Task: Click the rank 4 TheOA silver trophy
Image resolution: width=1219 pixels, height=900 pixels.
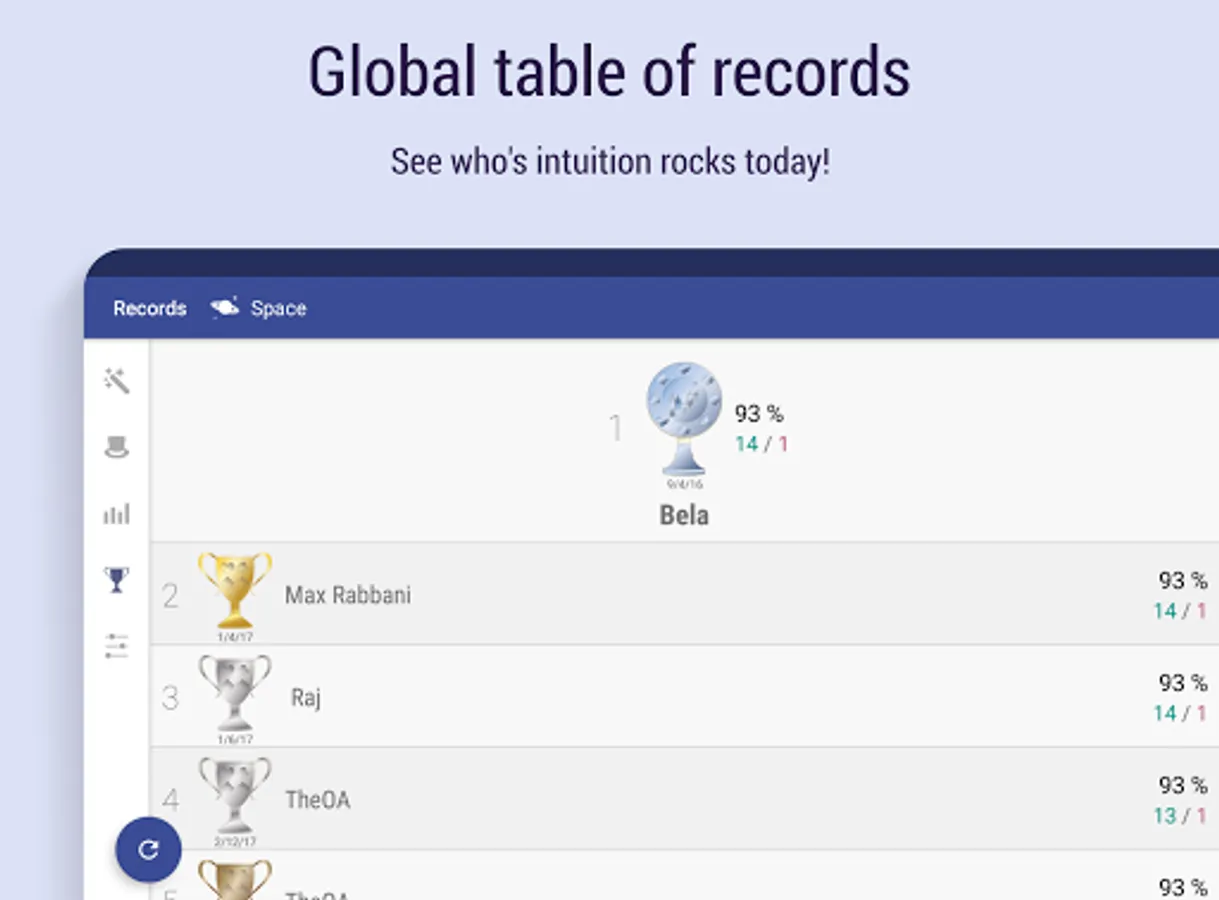Action: 235,795
